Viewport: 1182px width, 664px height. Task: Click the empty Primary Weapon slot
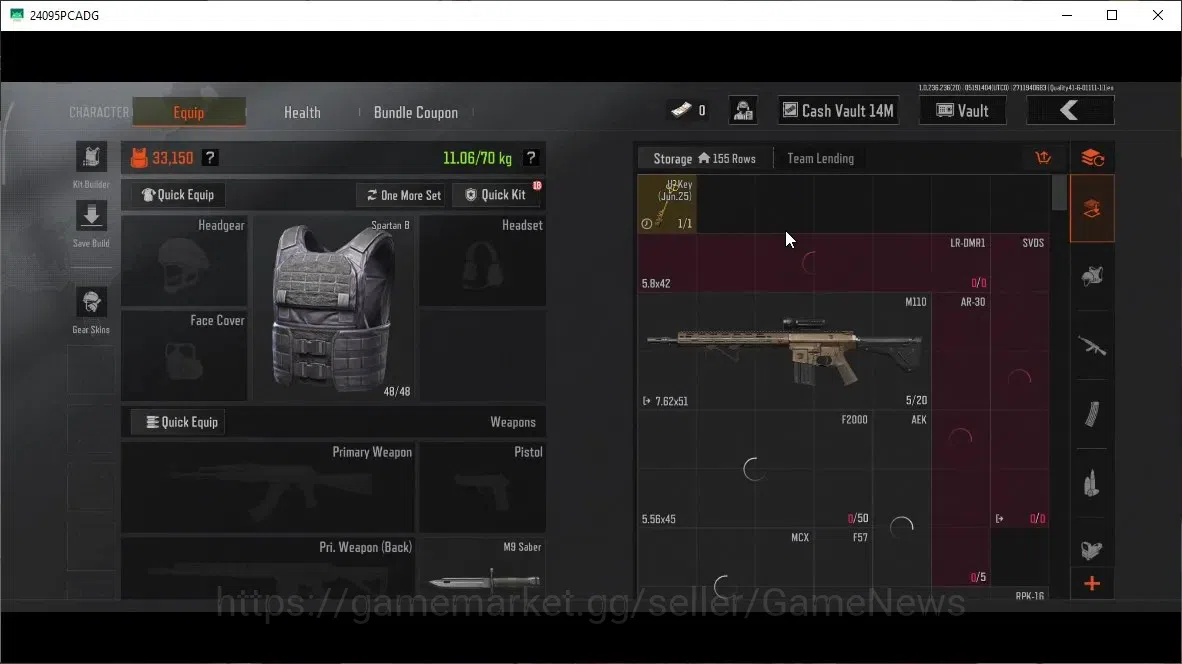coord(268,487)
